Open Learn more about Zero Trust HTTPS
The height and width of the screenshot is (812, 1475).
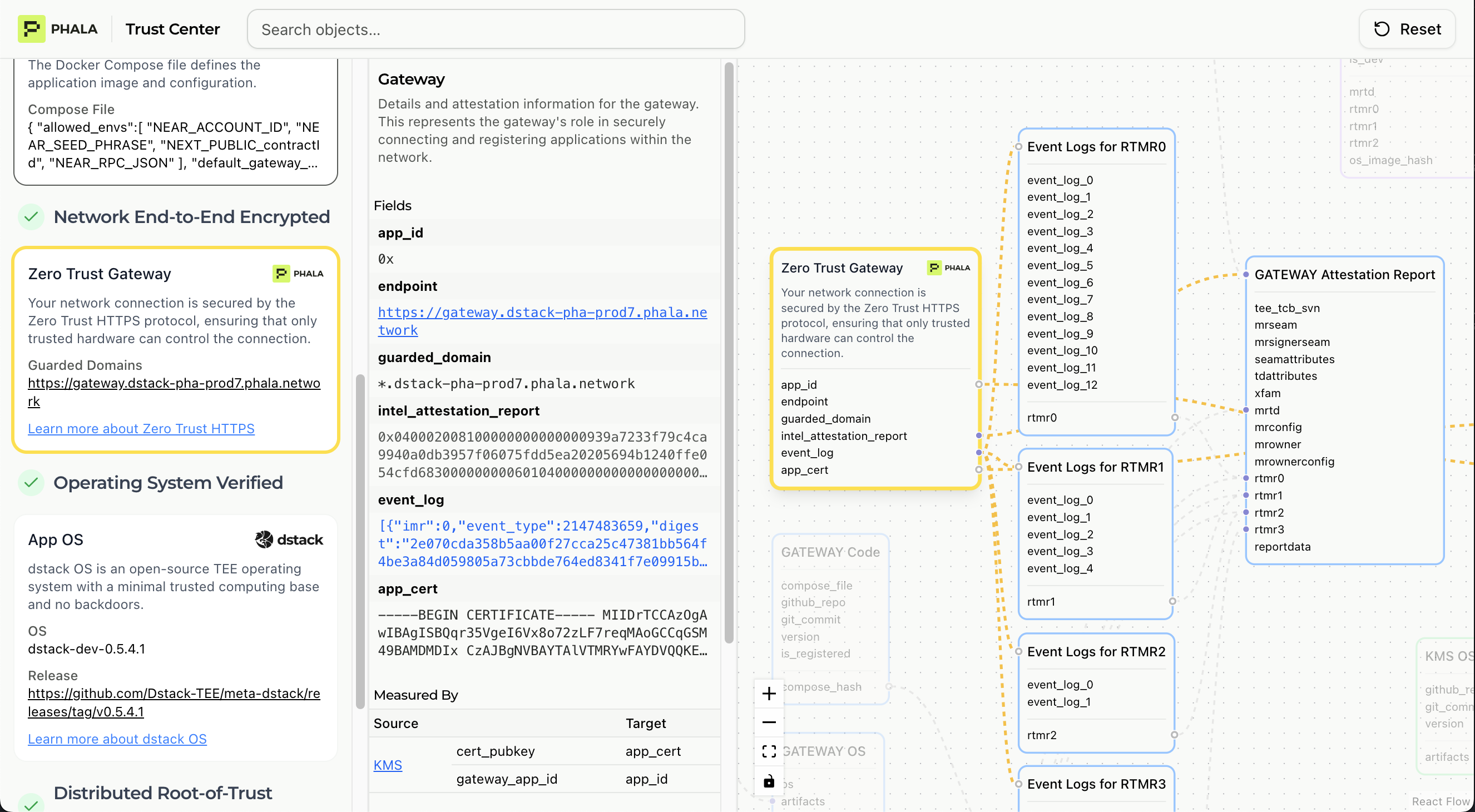point(141,428)
